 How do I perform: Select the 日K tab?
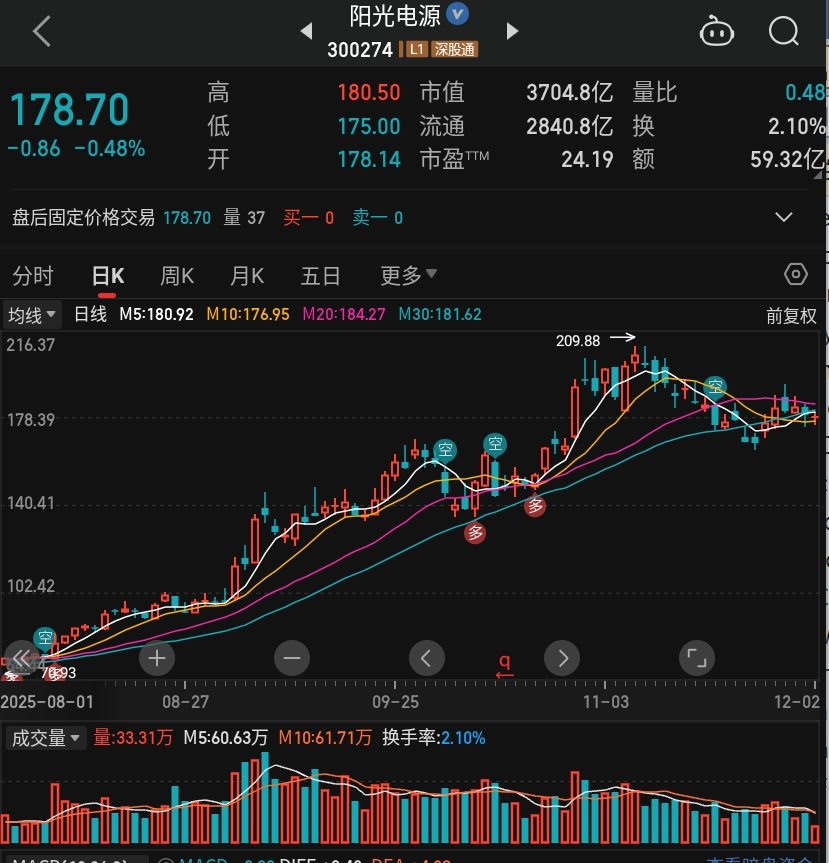(x=108, y=275)
